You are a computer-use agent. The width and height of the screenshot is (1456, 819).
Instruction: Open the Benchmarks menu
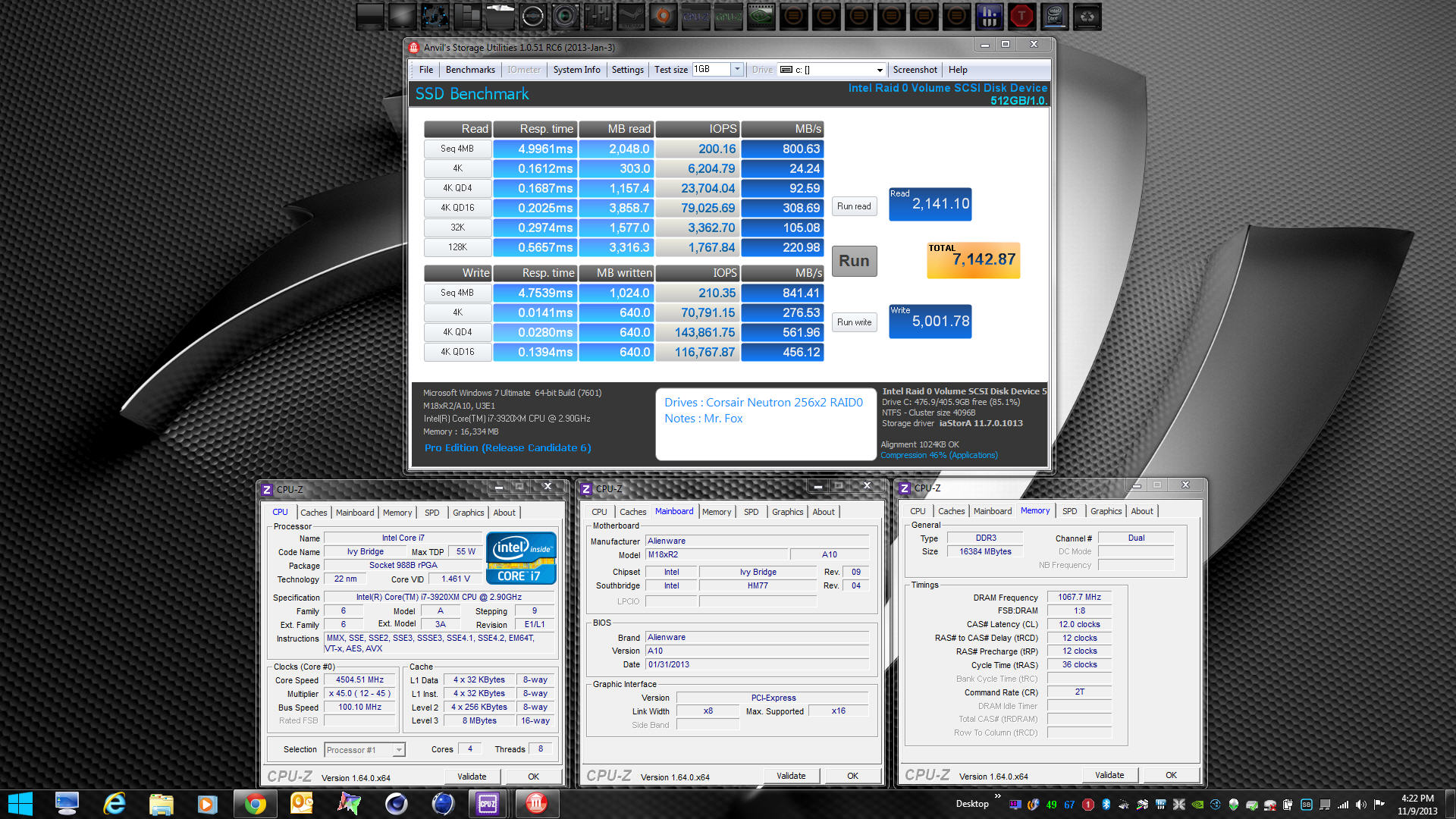click(470, 70)
